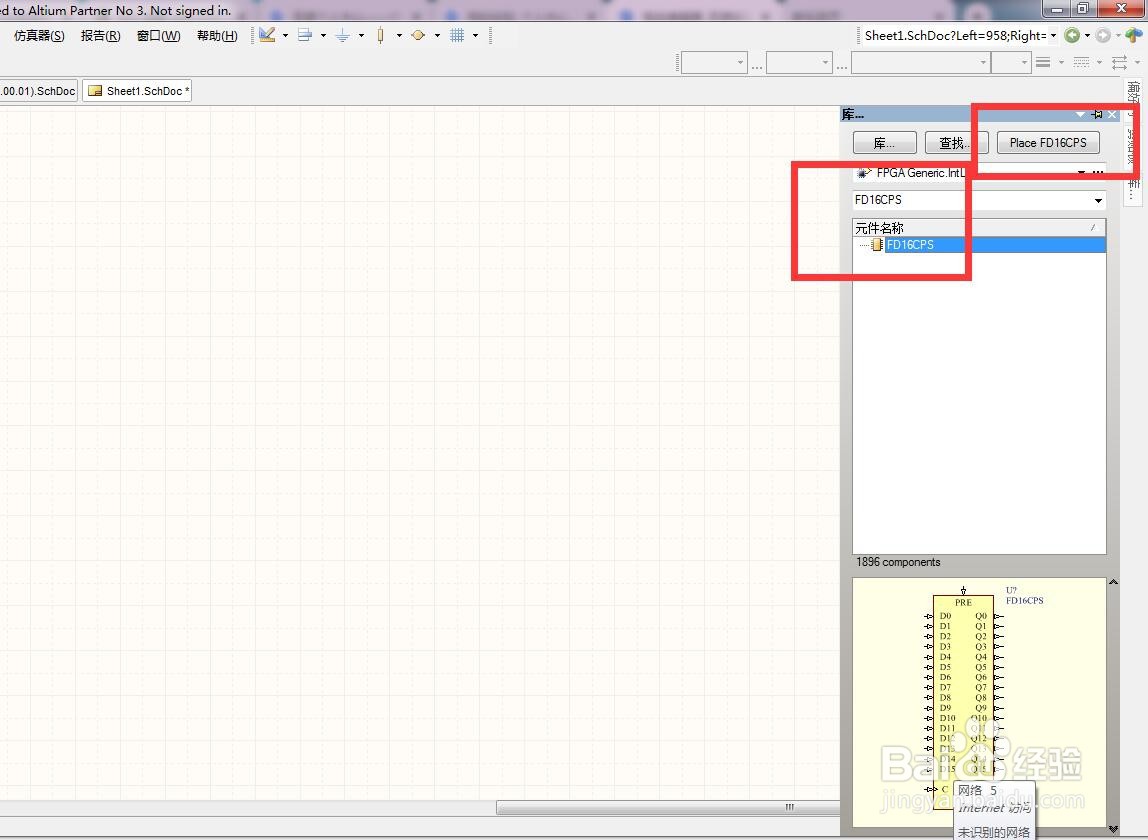Click the line style icon in formatting toolbar
The width and height of the screenshot is (1148, 840).
(x=1043, y=63)
